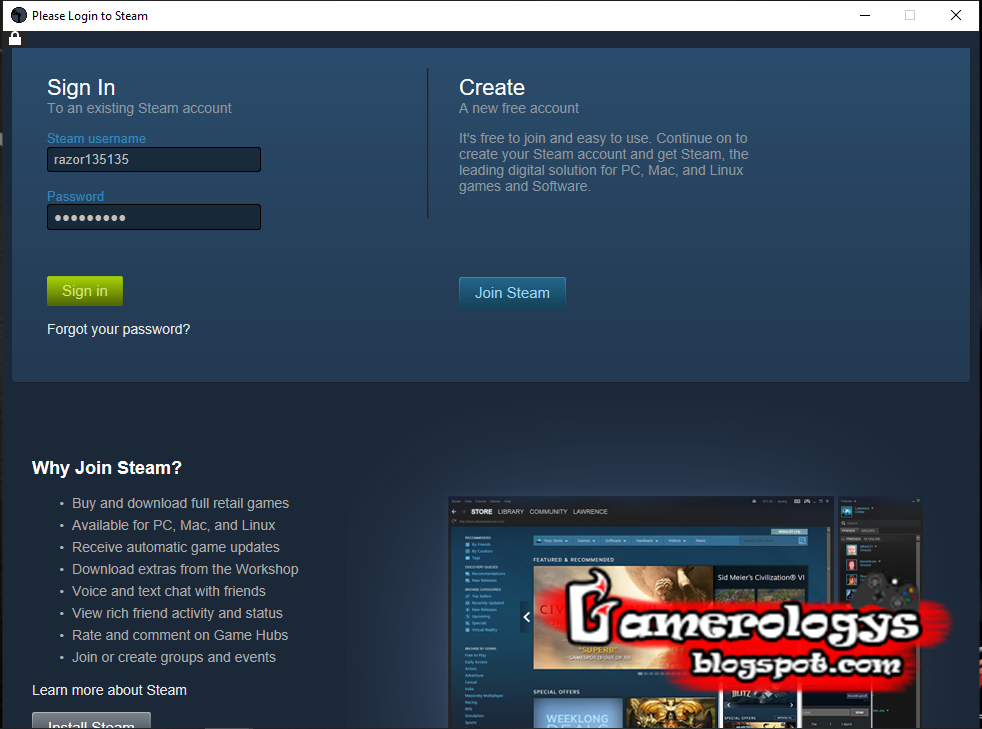The height and width of the screenshot is (729, 982).
Task: Click the Steam username input field
Action: [x=153, y=159]
